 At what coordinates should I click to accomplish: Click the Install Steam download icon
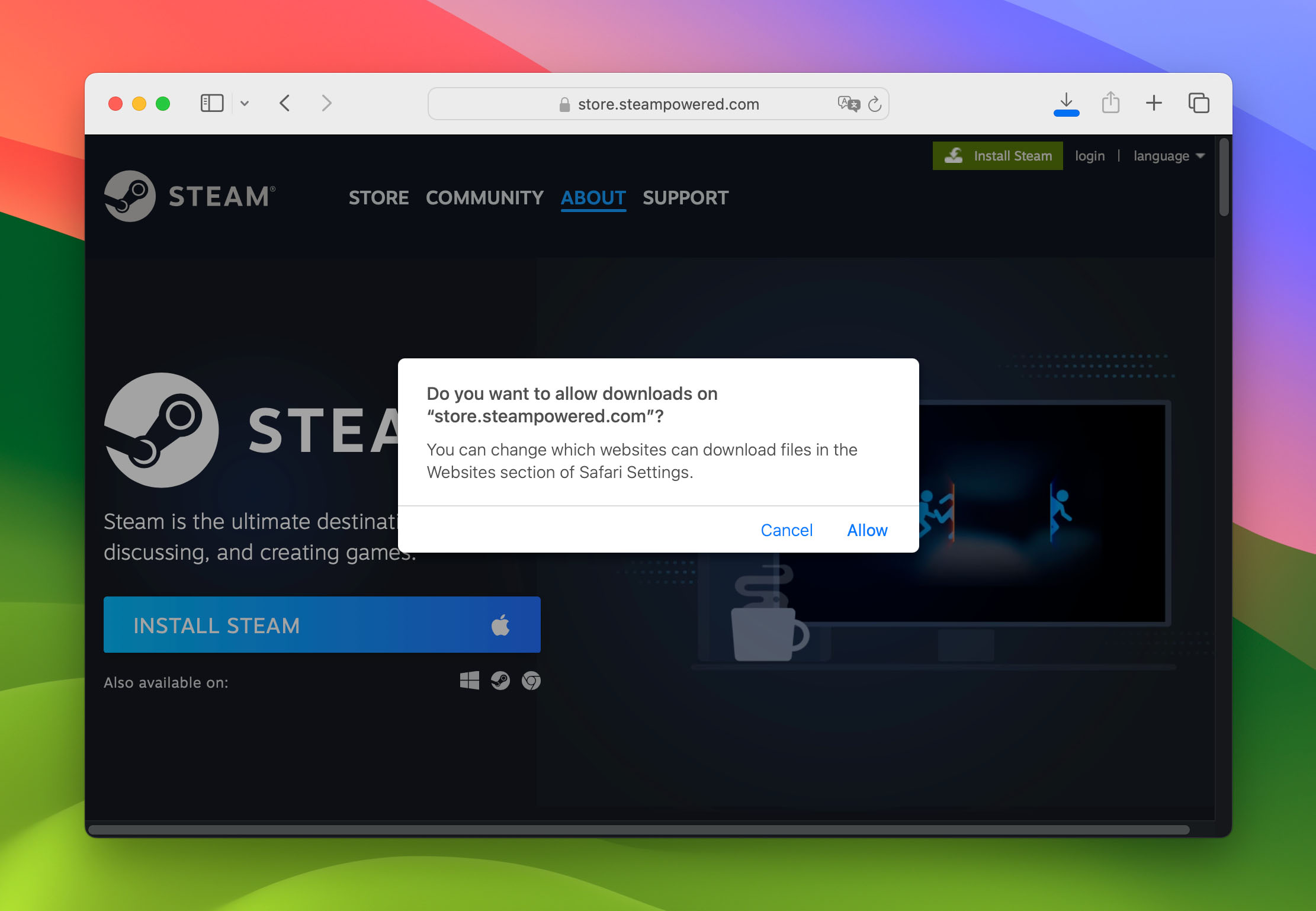[x=956, y=156]
